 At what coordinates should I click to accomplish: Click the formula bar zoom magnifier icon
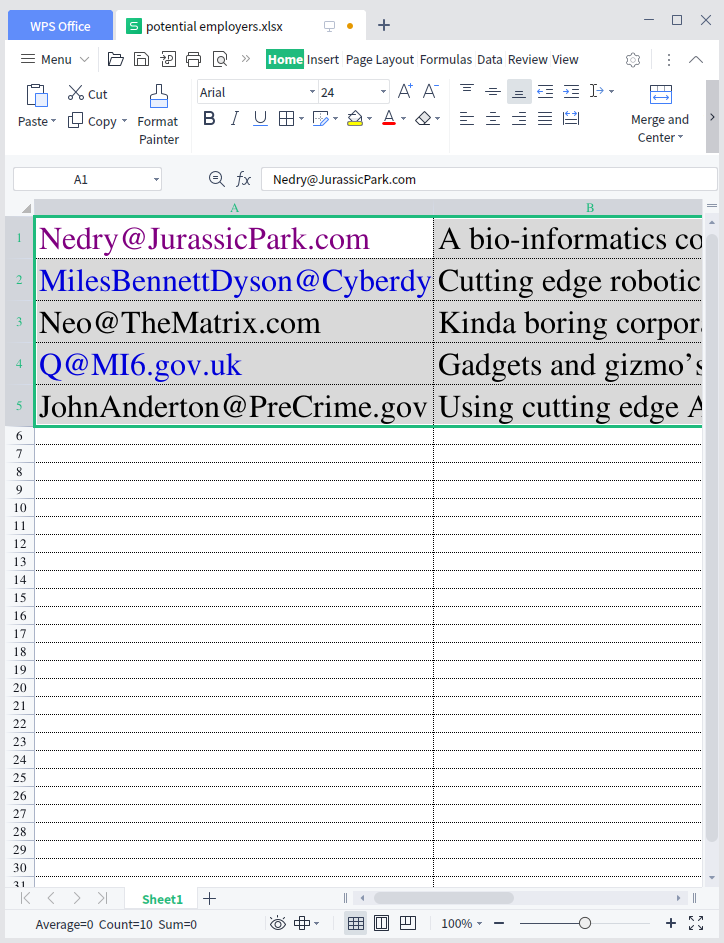tap(216, 179)
